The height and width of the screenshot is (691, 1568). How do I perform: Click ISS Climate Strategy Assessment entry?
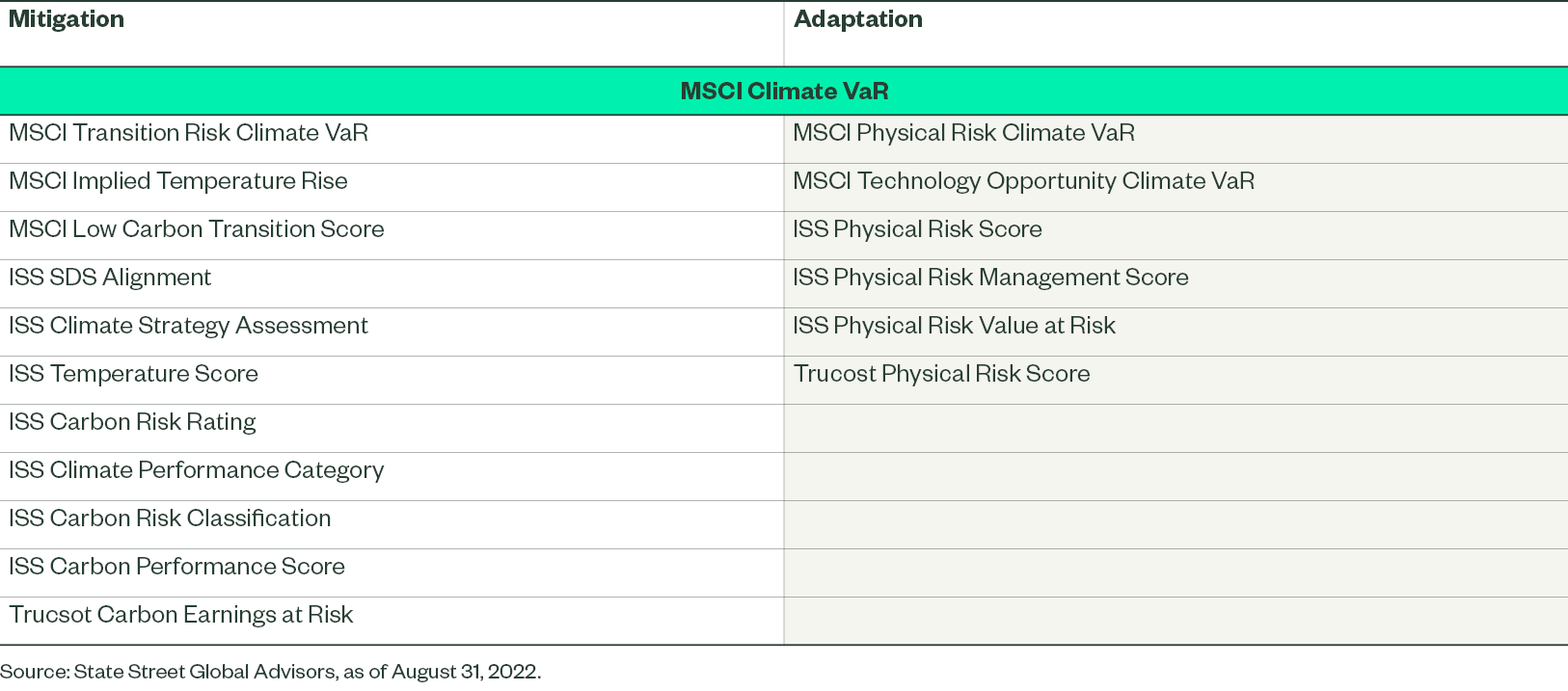tap(189, 326)
